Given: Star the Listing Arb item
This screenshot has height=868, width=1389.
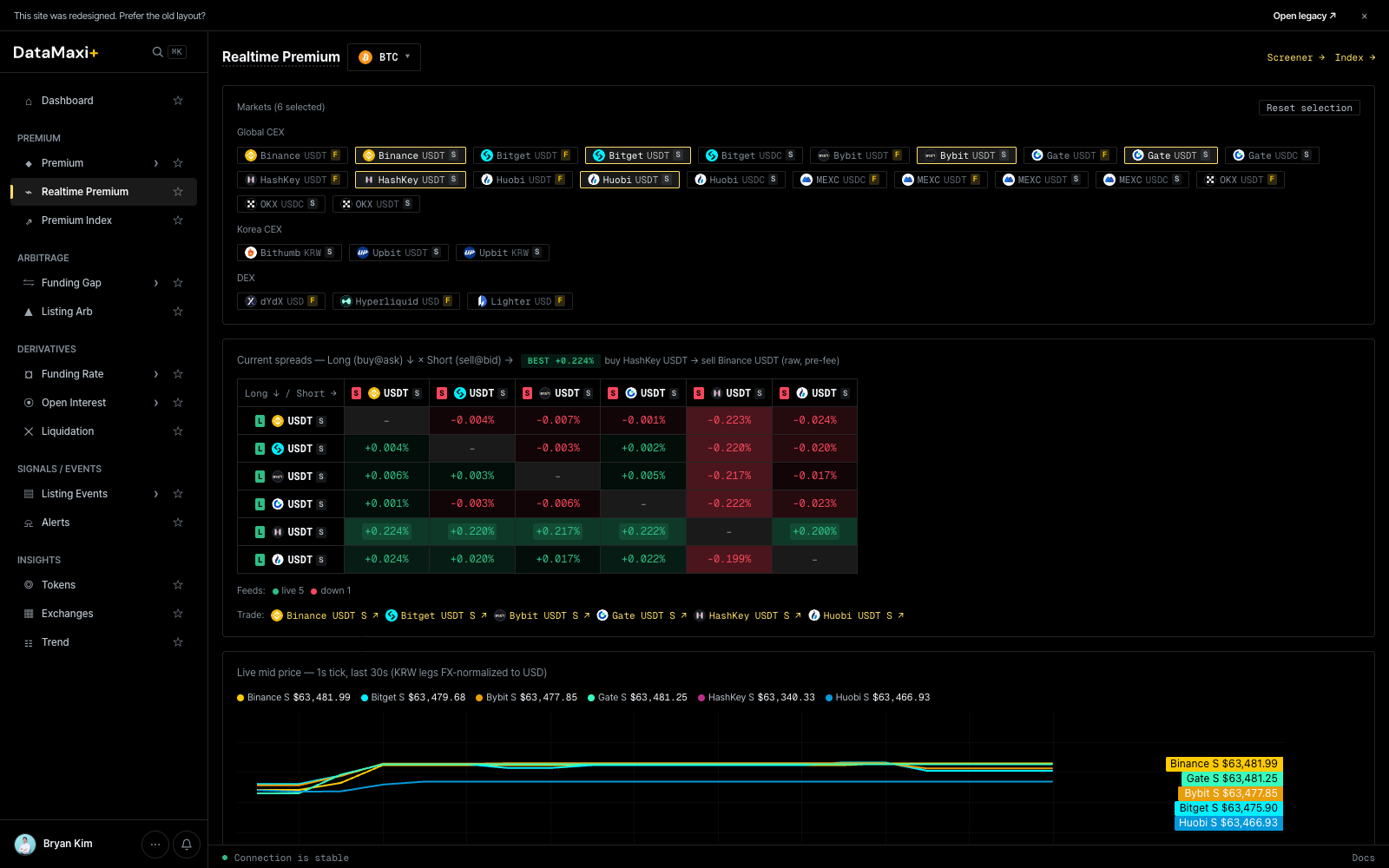Looking at the screenshot, I should pyautogui.click(x=178, y=312).
